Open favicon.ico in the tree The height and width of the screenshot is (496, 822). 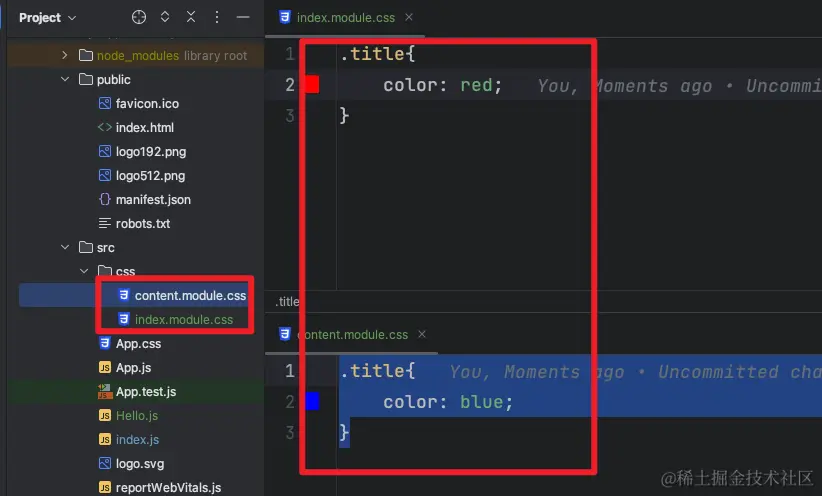pos(147,104)
